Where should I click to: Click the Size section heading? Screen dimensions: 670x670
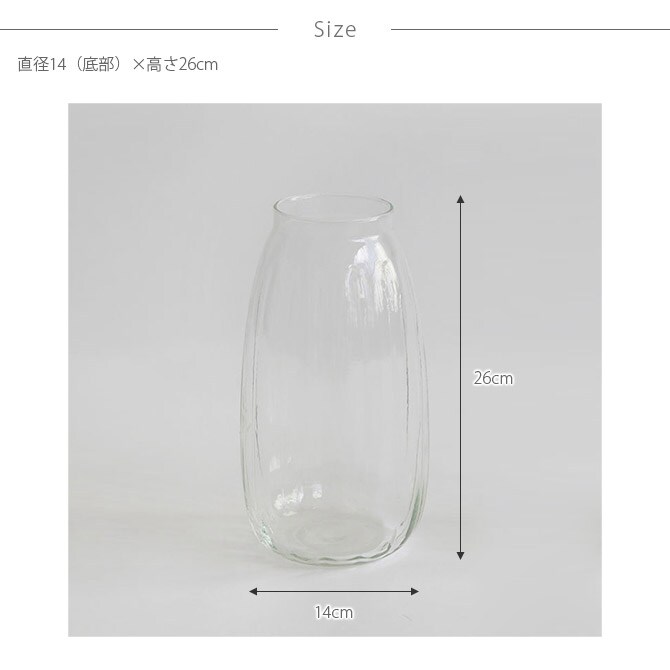(x=335, y=29)
